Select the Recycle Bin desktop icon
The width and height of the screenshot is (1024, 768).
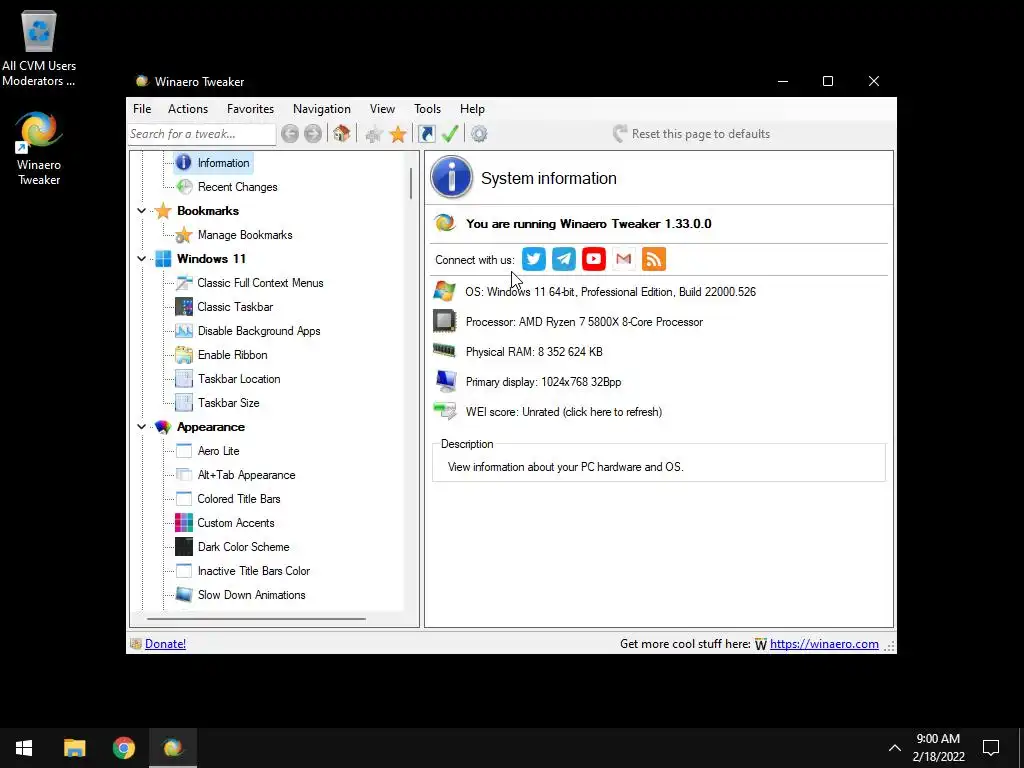39,48
